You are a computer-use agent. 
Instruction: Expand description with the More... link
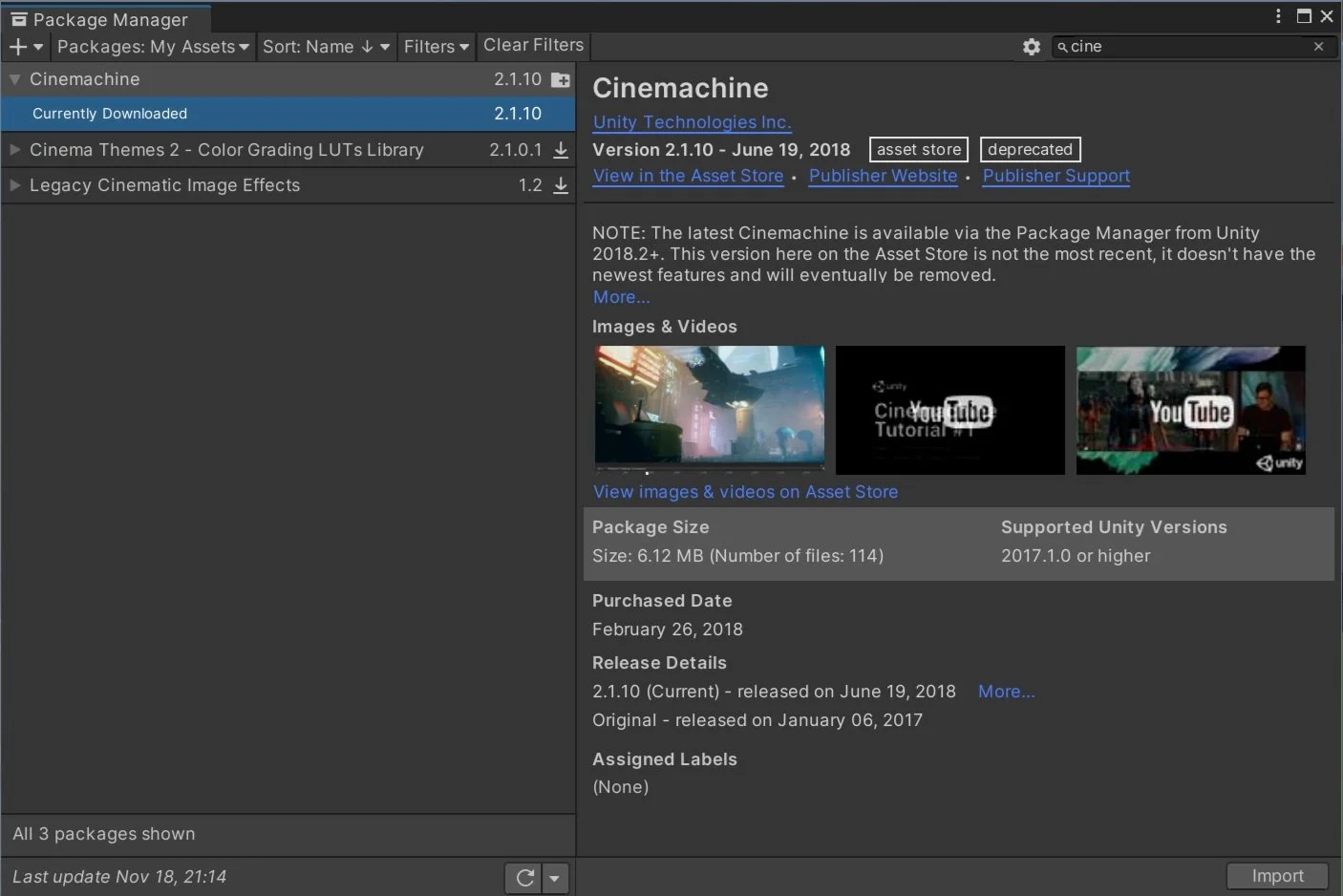coord(621,297)
